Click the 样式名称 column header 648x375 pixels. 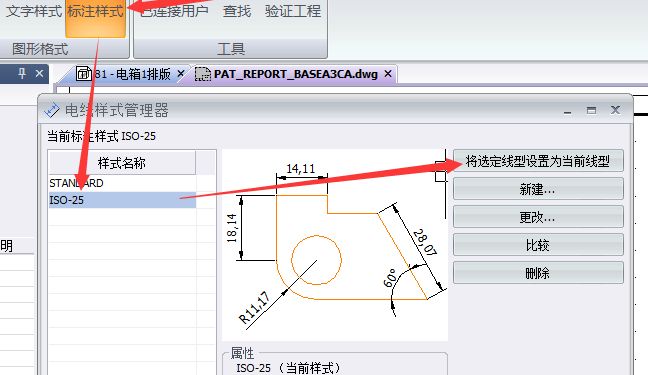(122, 163)
